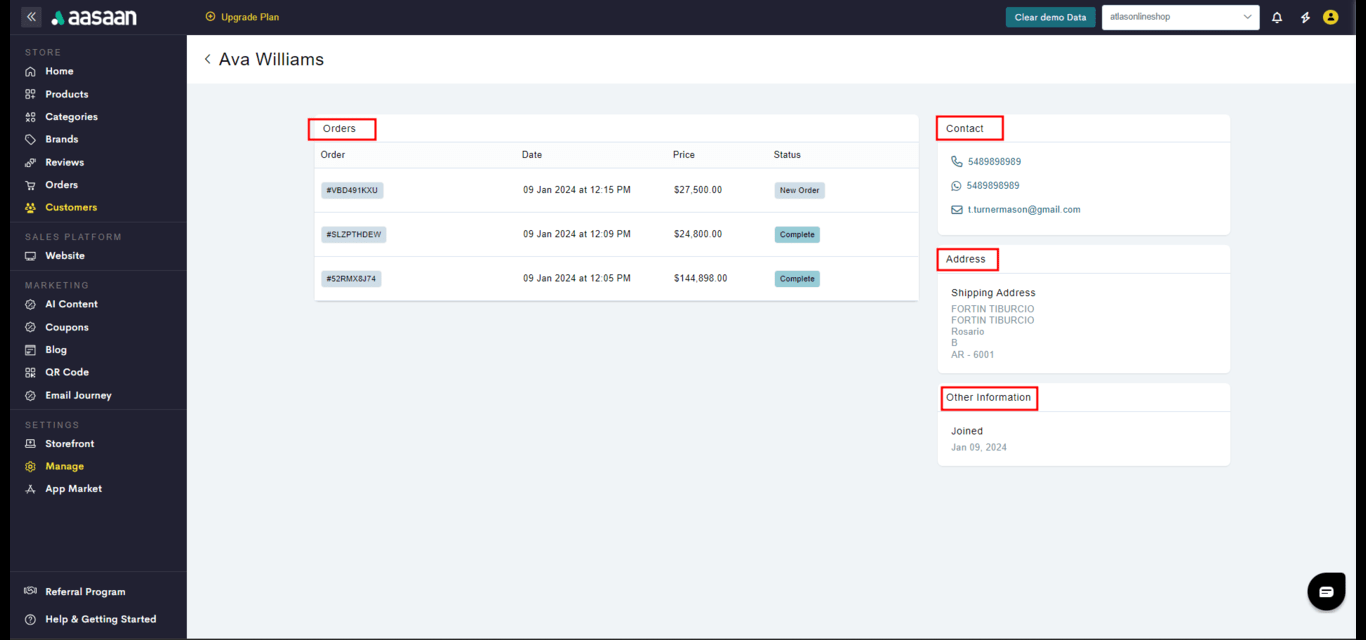Go back using arrow beside Ava Williams
Image resolution: width=1366 pixels, height=640 pixels.
point(208,60)
